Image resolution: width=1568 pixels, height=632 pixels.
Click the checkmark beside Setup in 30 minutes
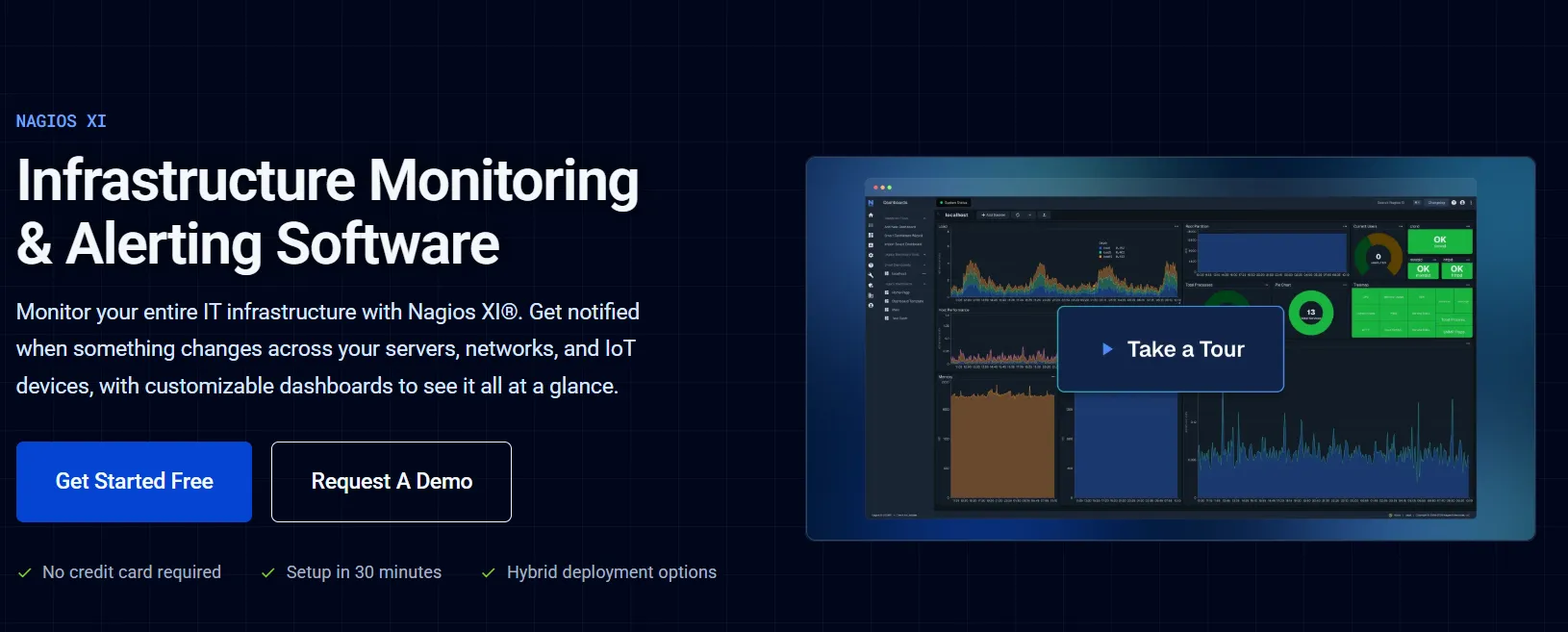point(268,572)
